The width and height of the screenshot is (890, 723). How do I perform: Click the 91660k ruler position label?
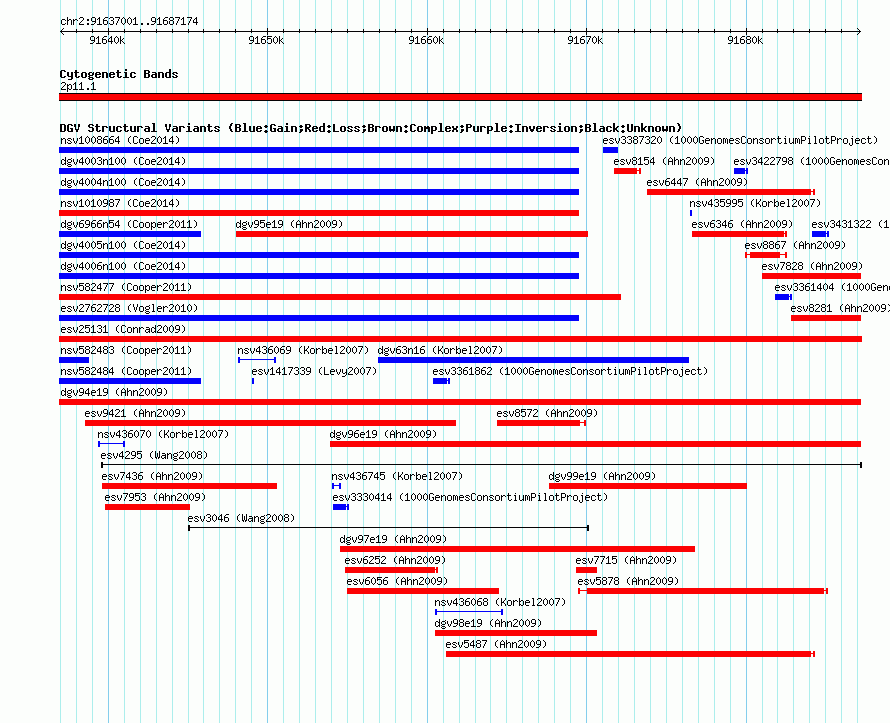click(426, 40)
